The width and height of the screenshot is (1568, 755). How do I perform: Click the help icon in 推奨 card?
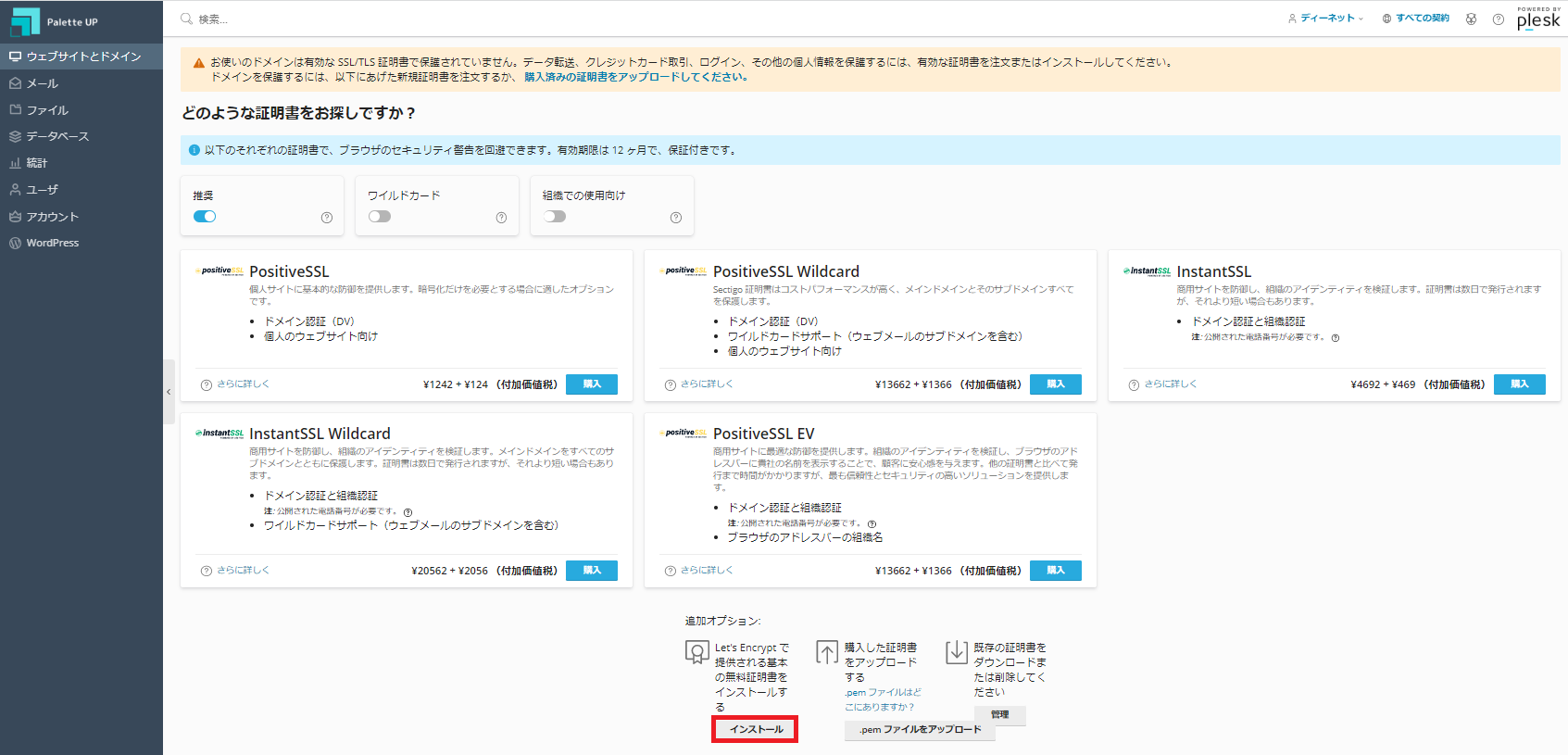(327, 218)
